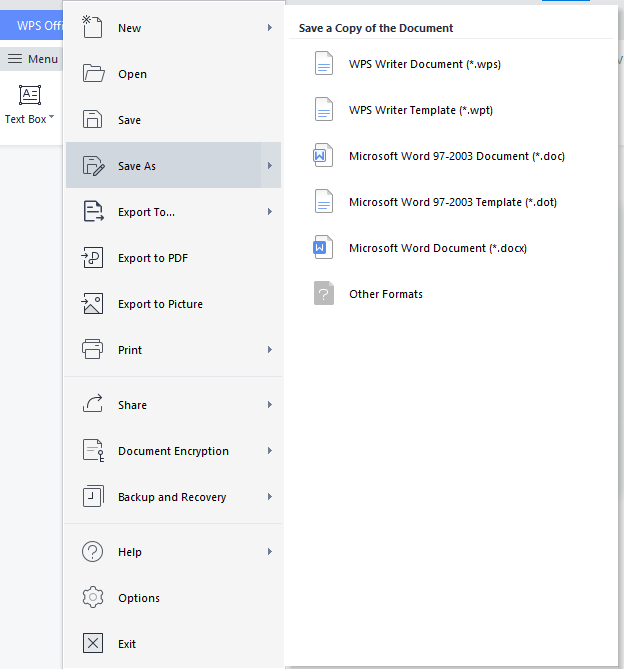
Task: Select the Save As menu item
Action: tap(137, 166)
